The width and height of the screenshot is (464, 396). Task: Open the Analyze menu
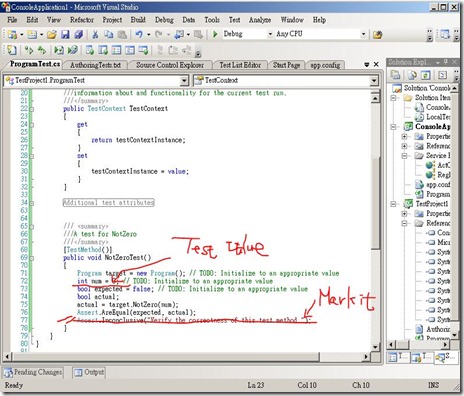[260, 20]
